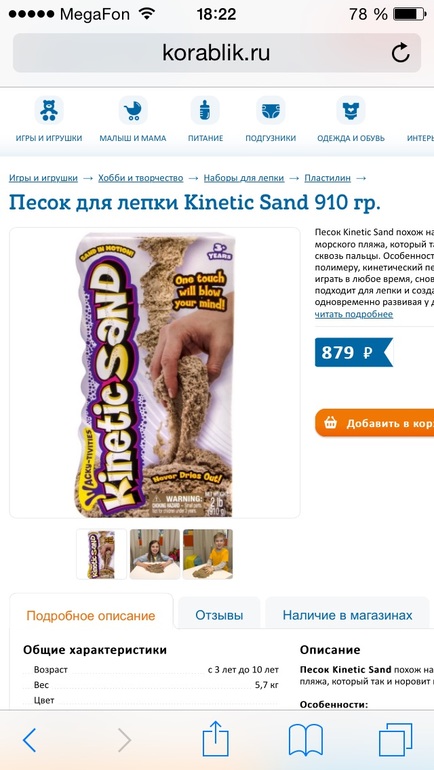
Task: Follow the Хобби и творчество breadcrumb
Action: tap(140, 178)
